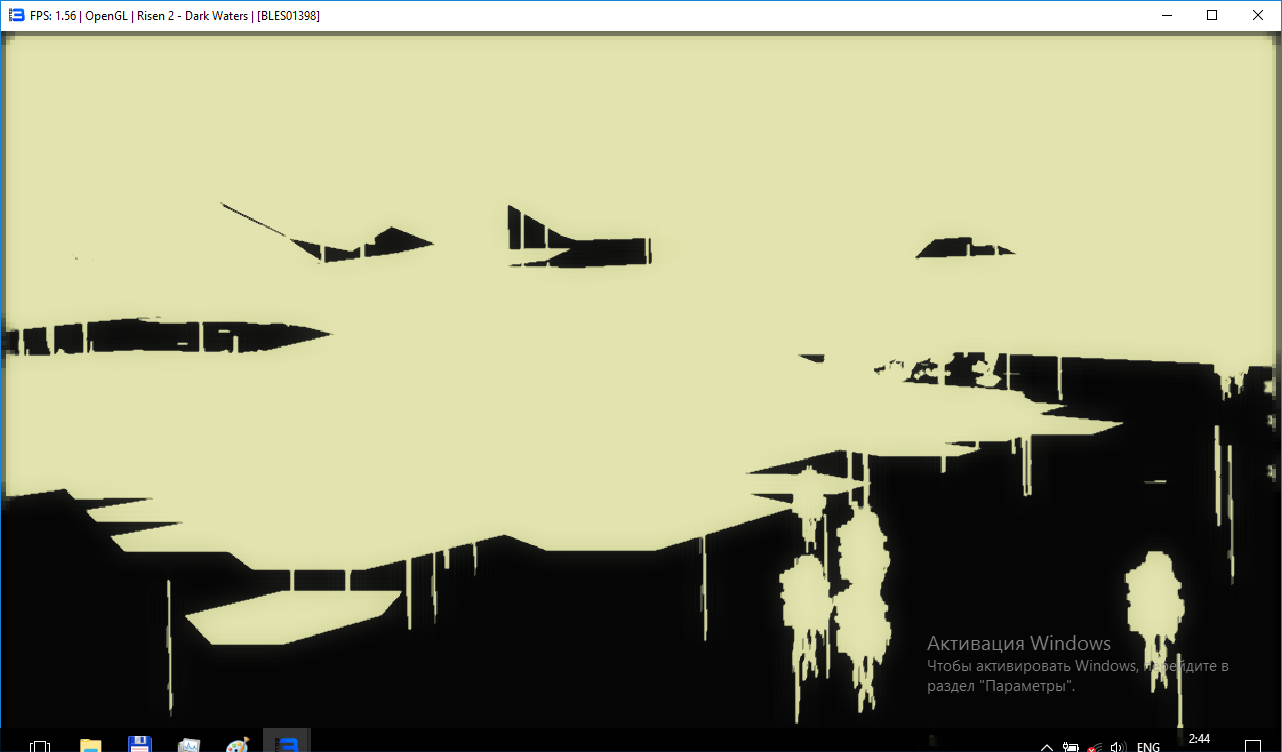
Task: Click the RPCS3 icon in the title bar
Action: [x=16, y=15]
